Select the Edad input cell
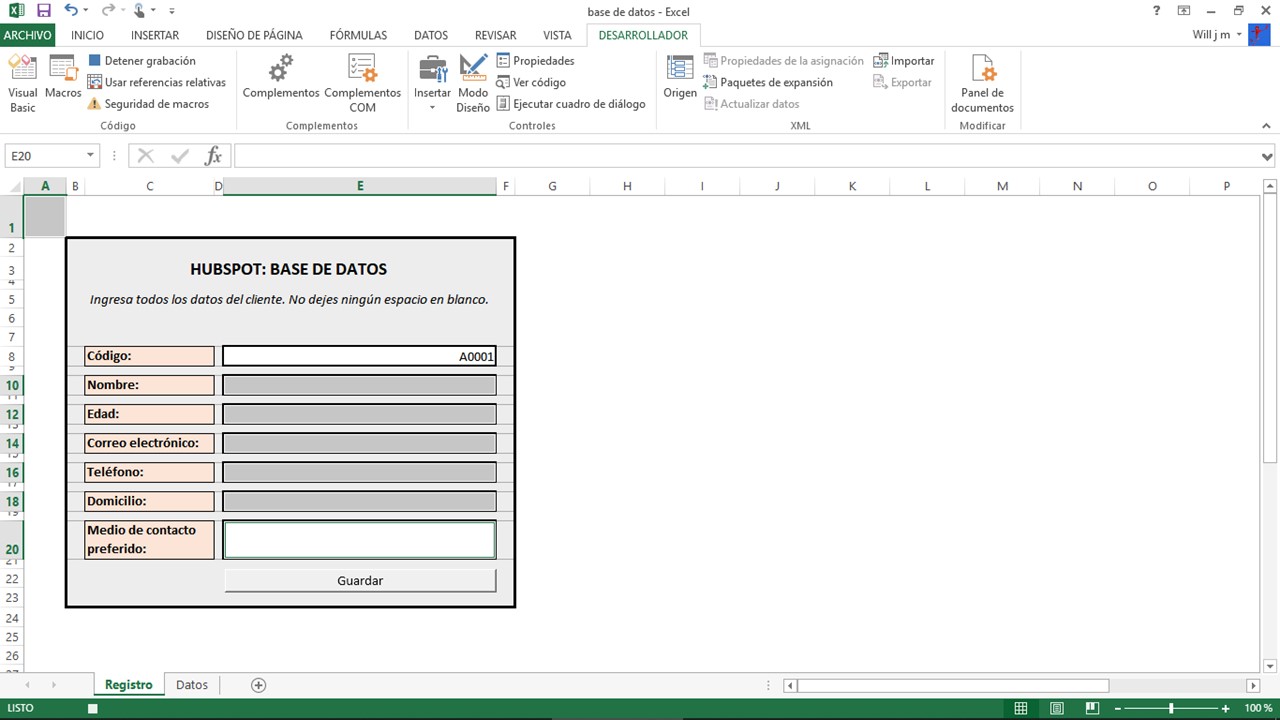This screenshot has width=1280, height=720. click(x=360, y=414)
